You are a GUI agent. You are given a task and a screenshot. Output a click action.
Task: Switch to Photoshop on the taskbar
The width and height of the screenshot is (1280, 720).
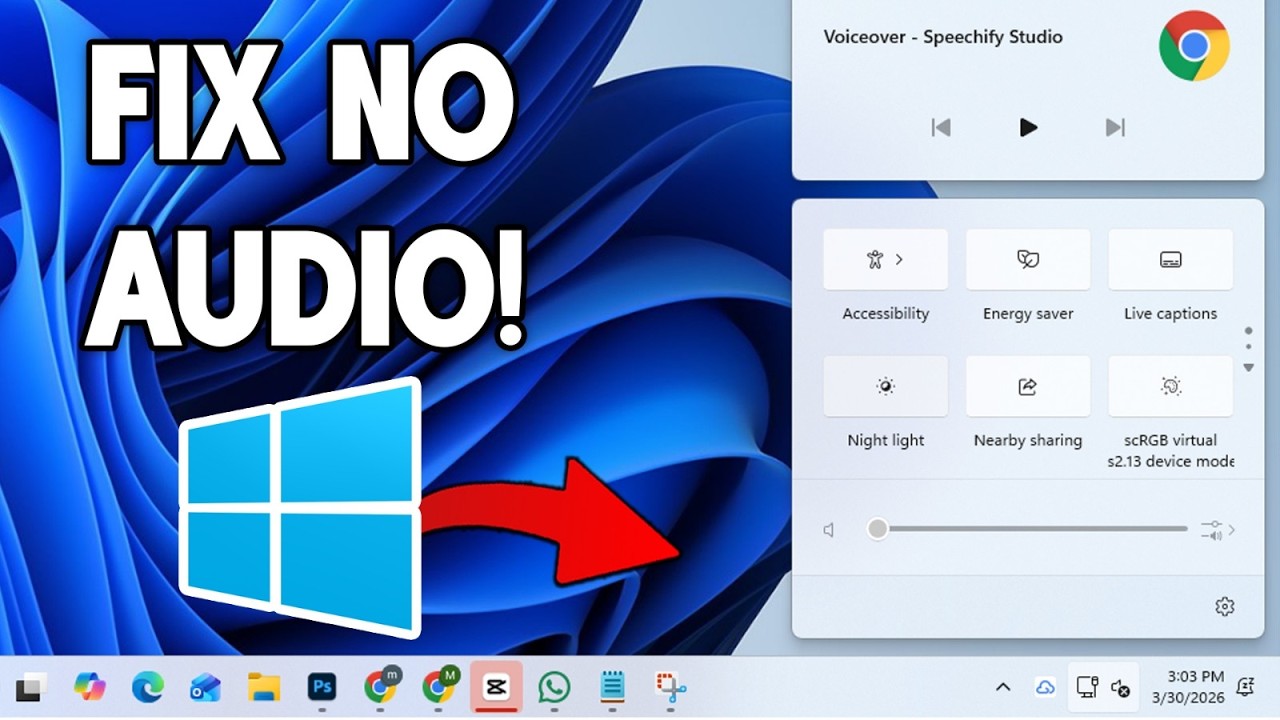[322, 687]
